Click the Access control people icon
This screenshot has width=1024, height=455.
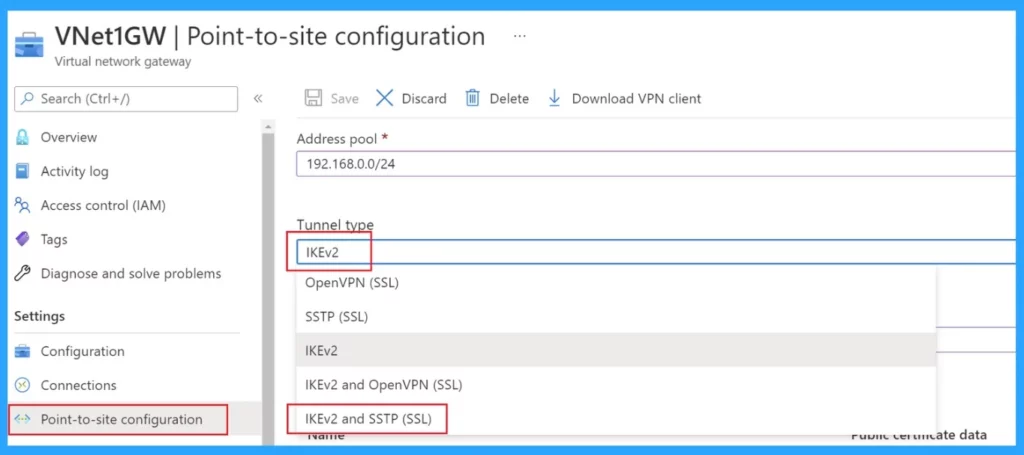pos(23,206)
